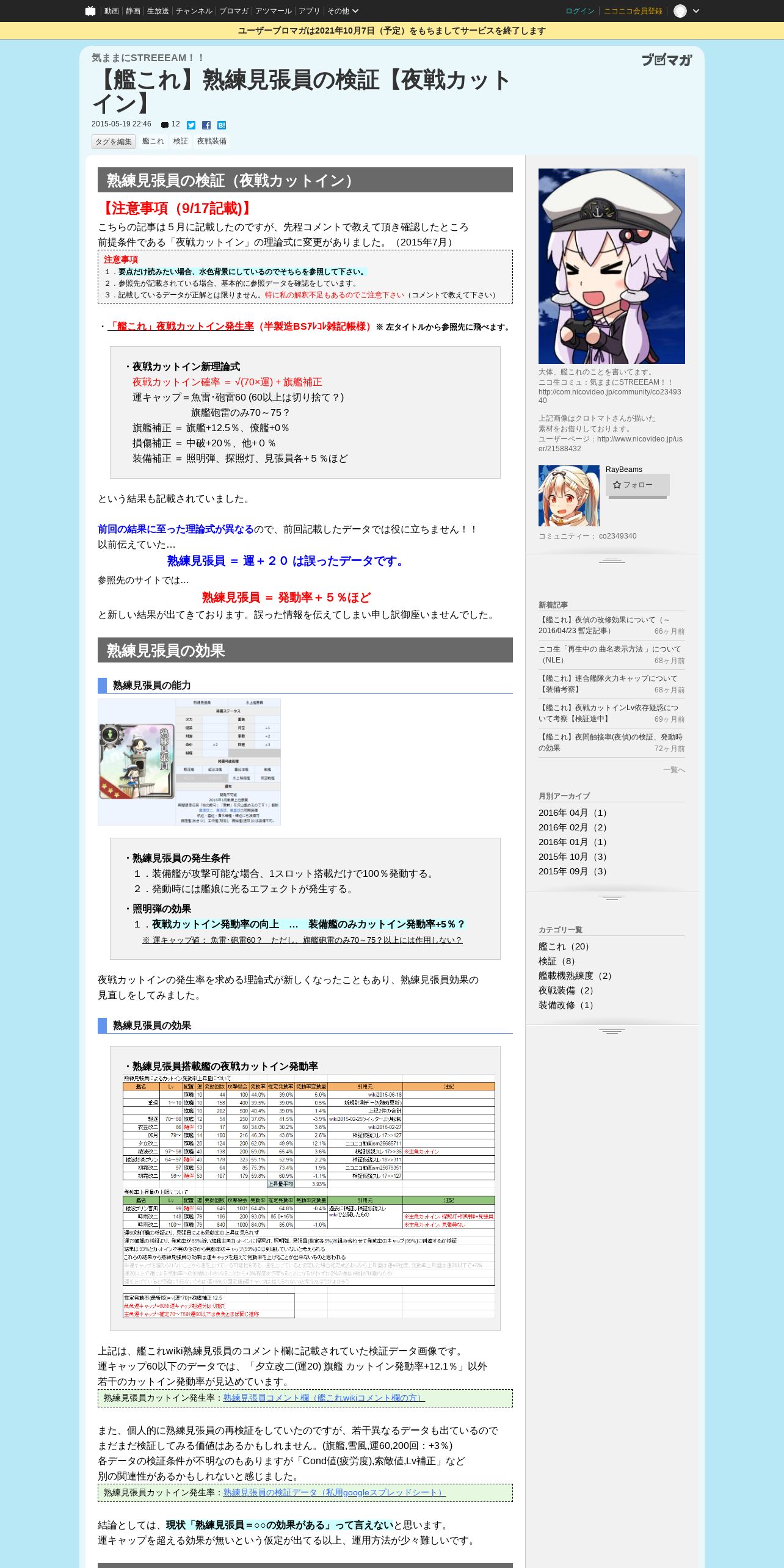Viewport: 784px width, 1568px height.
Task: Click the large author profile illustration
Action: pyautogui.click(x=612, y=266)
